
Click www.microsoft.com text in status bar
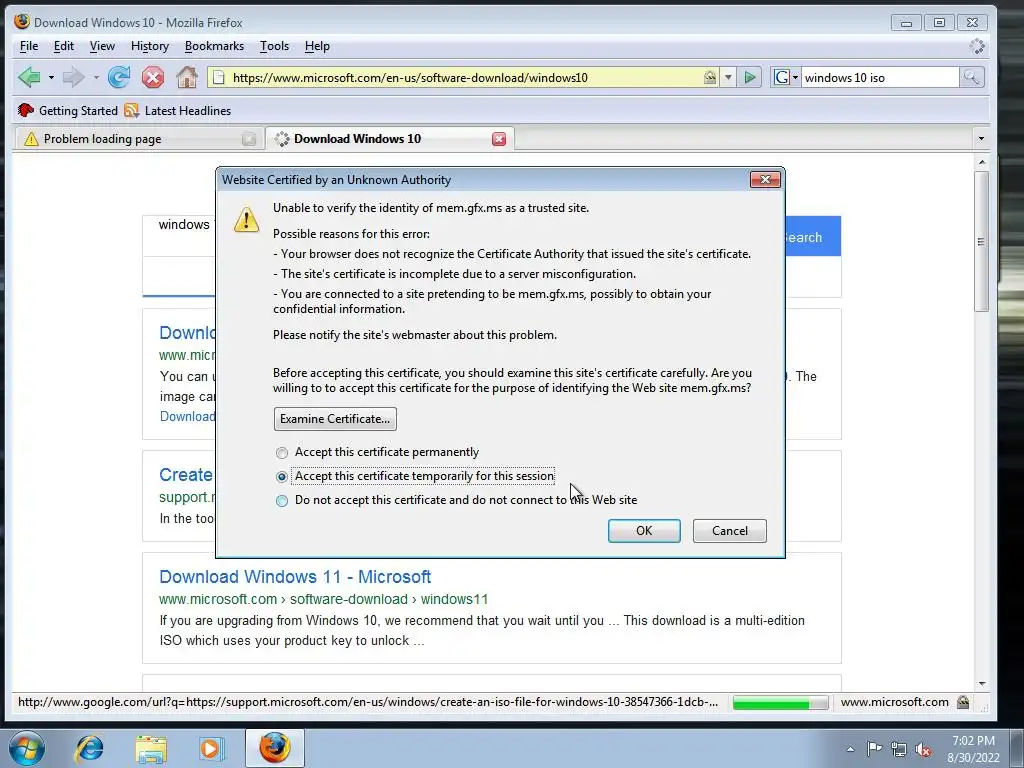point(895,702)
